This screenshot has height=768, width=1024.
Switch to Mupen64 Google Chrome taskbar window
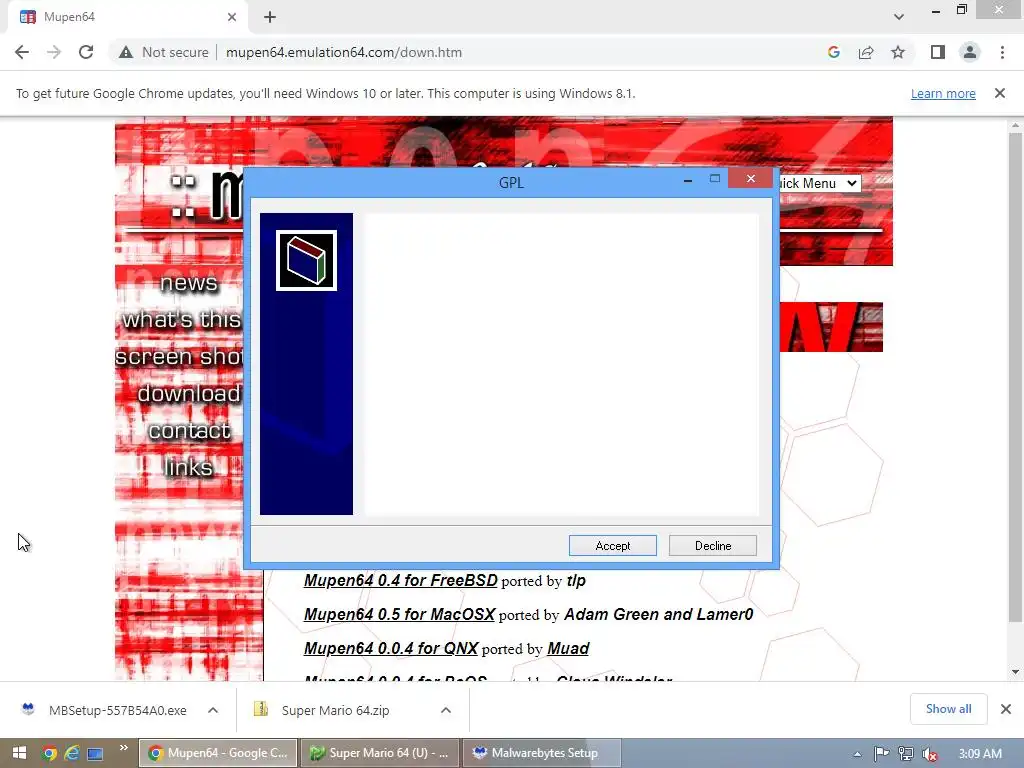click(217, 753)
